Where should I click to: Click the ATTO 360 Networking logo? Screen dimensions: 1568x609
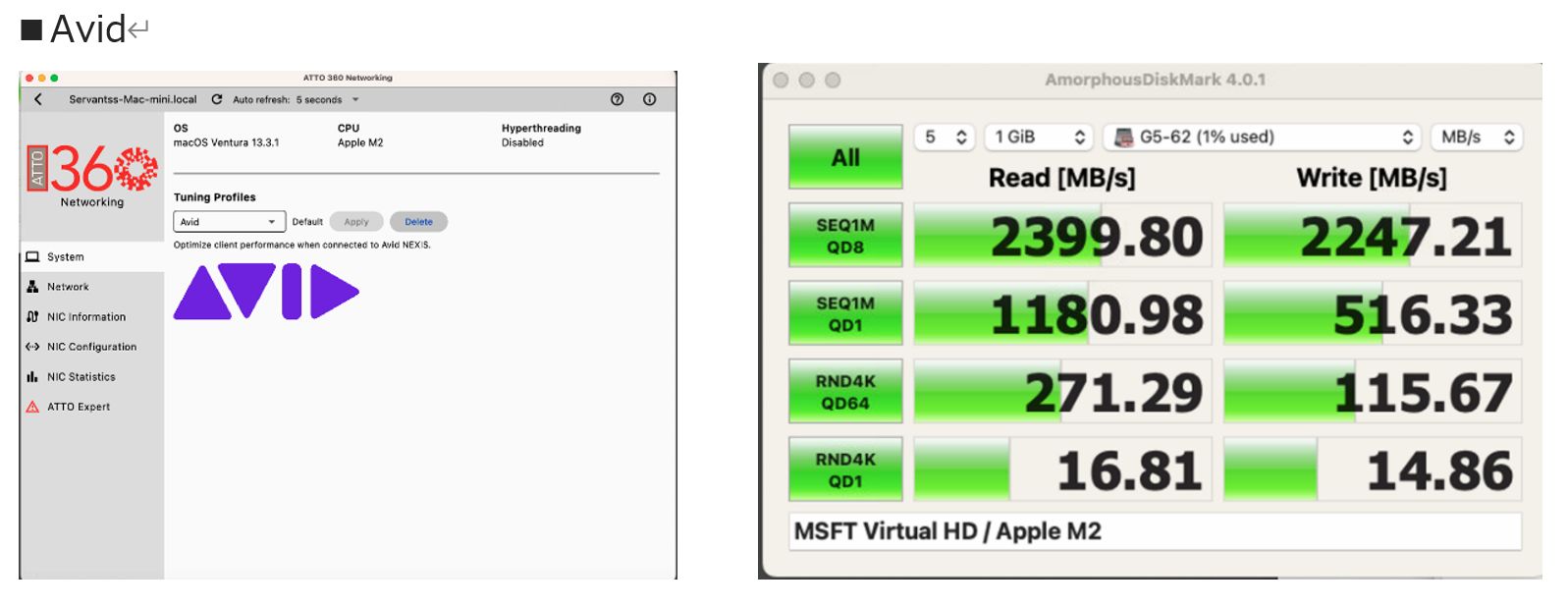click(x=92, y=176)
